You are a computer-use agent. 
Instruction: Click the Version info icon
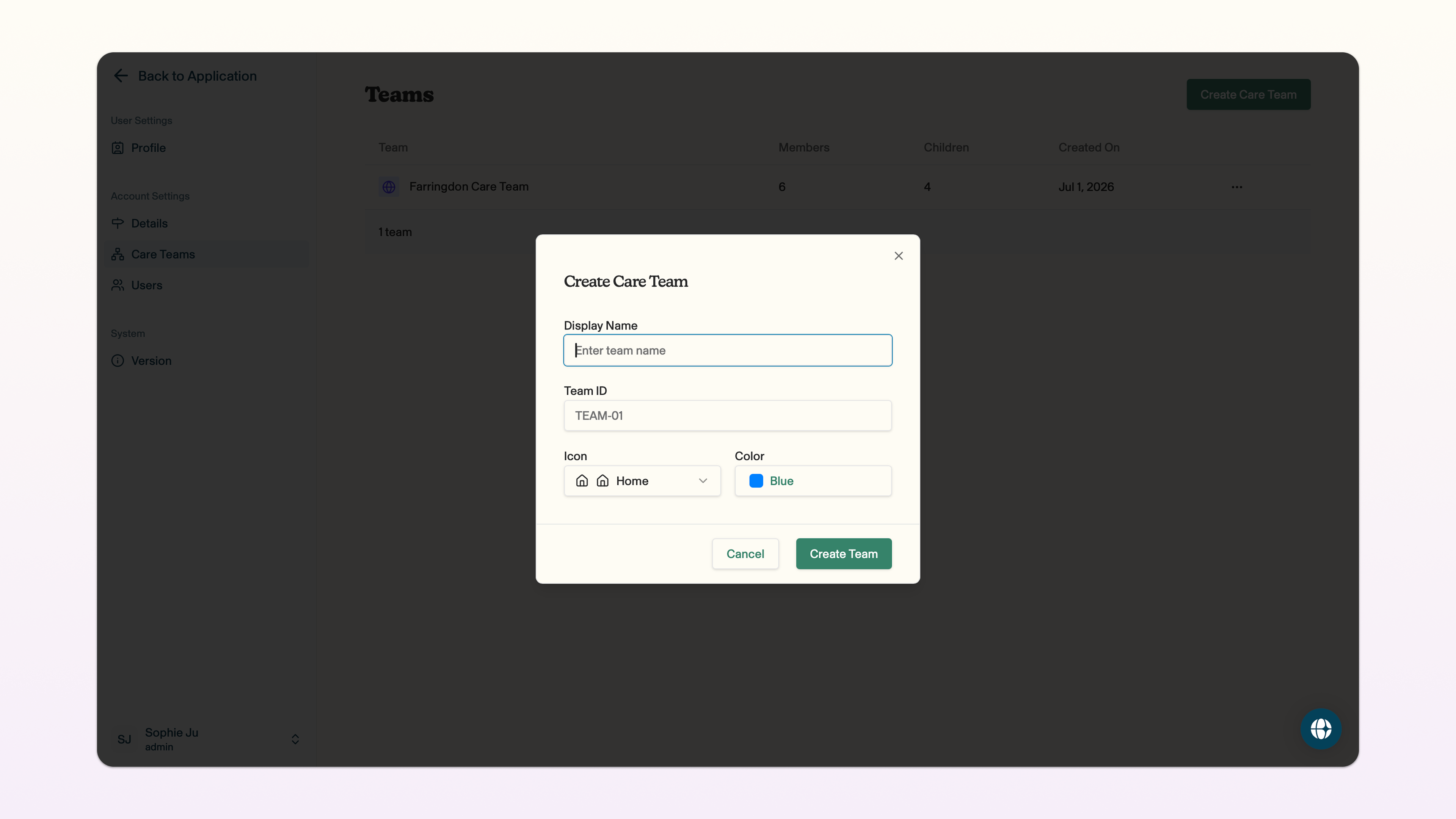coord(118,361)
